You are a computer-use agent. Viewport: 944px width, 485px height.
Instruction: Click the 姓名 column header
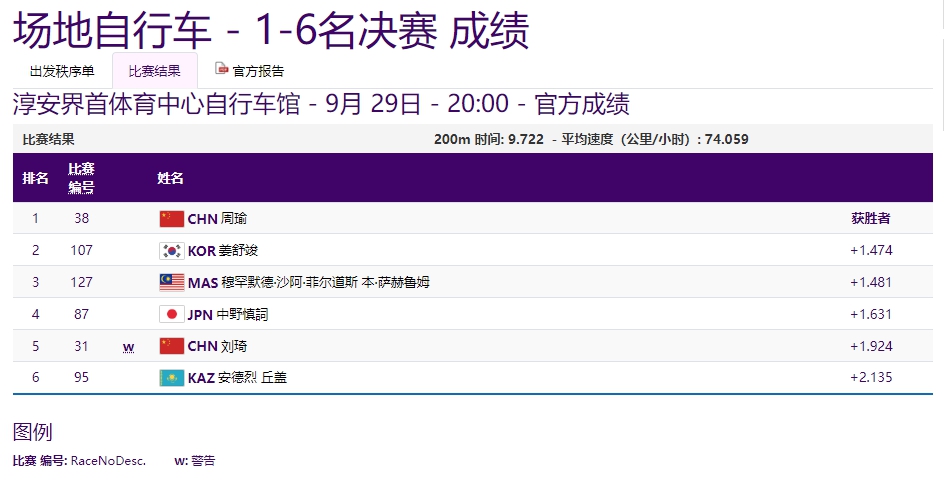tap(170, 179)
